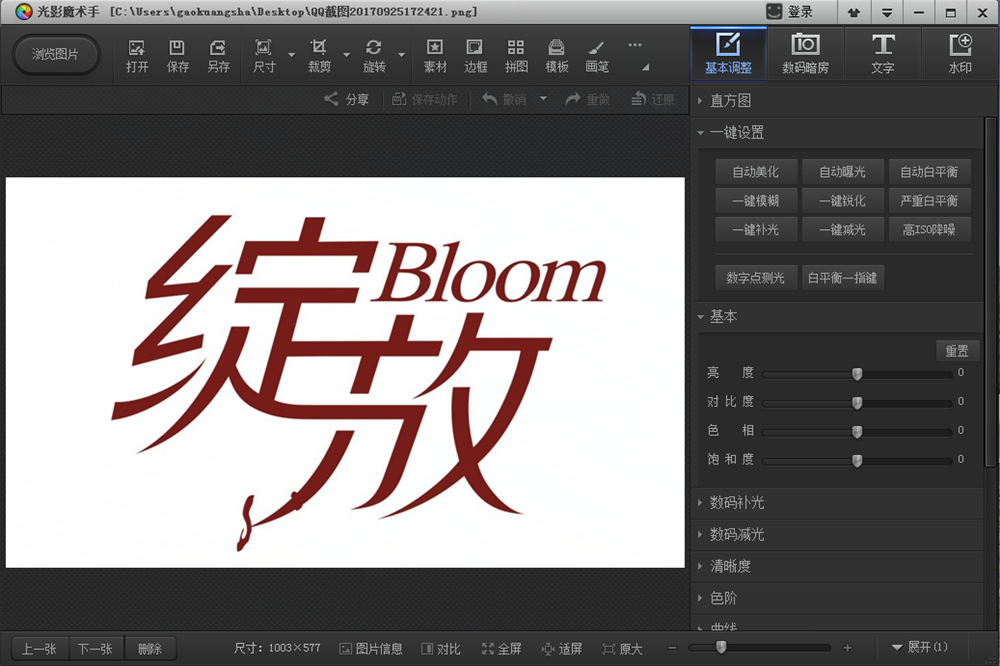Click 适屏 (Fit to screen) icon
The height and width of the screenshot is (666, 1000).
(x=562, y=649)
